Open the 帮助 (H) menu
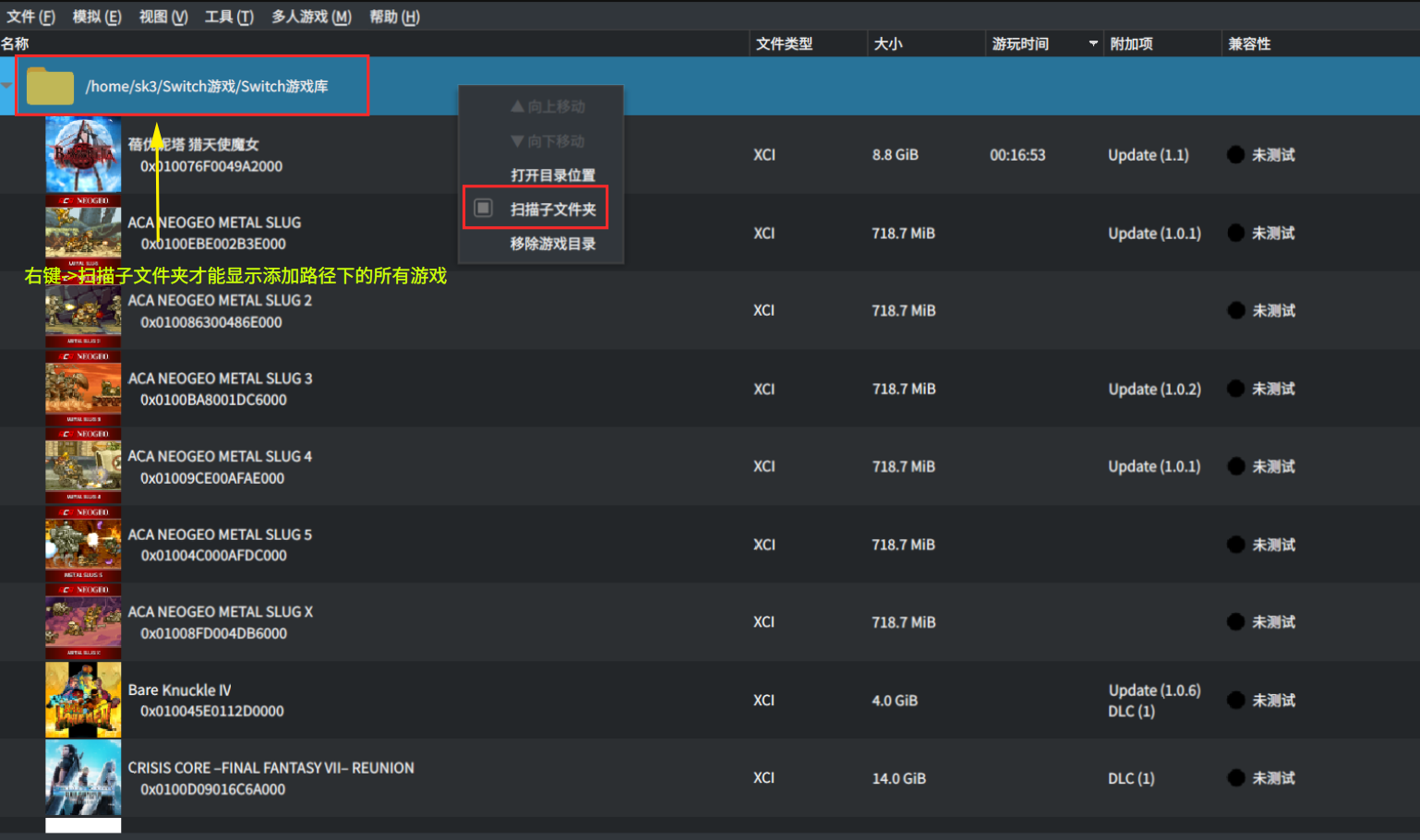The image size is (1420, 840). (x=394, y=17)
